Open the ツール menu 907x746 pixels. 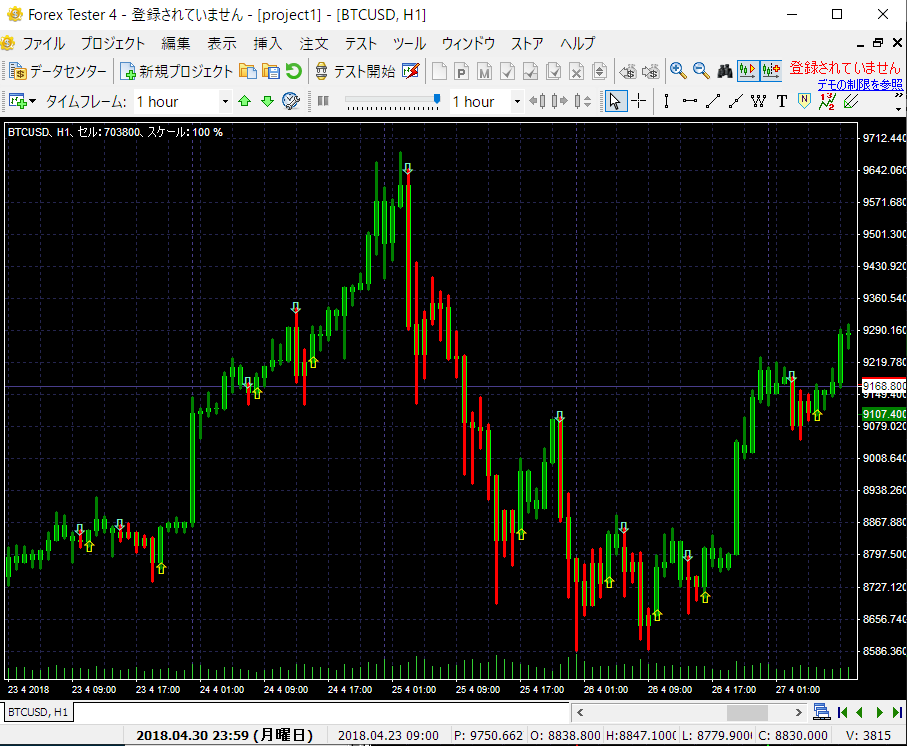point(410,43)
